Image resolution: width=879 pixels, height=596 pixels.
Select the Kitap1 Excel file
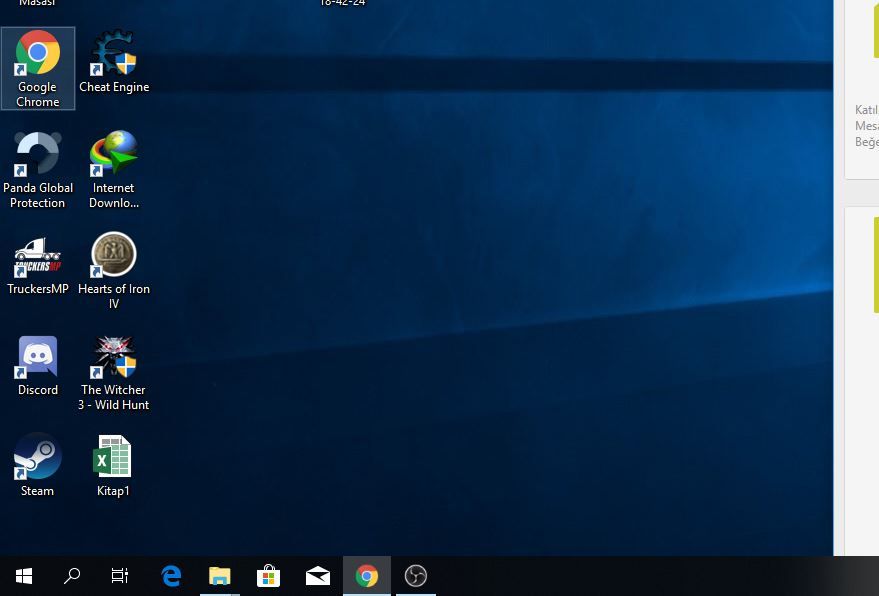pyautogui.click(x=113, y=465)
